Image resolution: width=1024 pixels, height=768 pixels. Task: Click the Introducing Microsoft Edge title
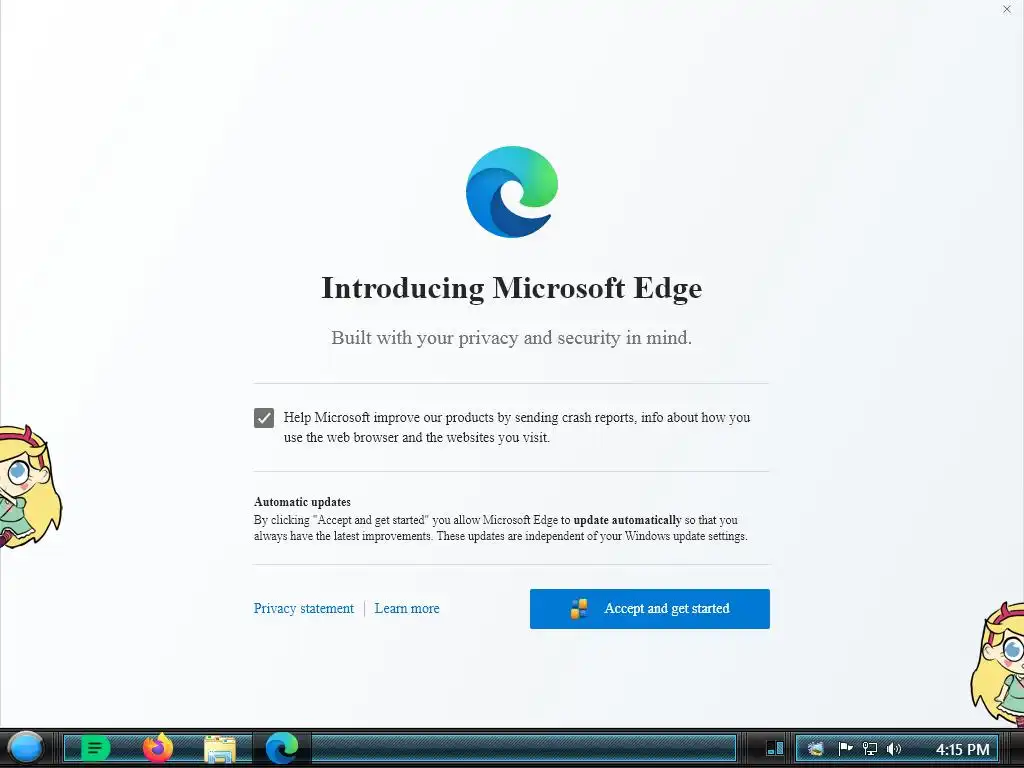512,288
